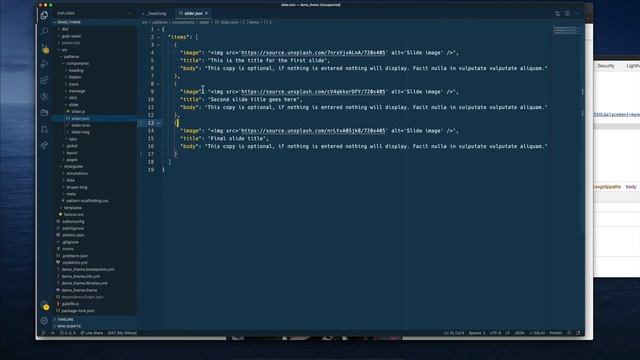This screenshot has width=640, height=360.
Task: Open gulpfile.js in the explorer
Action: pos(70,304)
